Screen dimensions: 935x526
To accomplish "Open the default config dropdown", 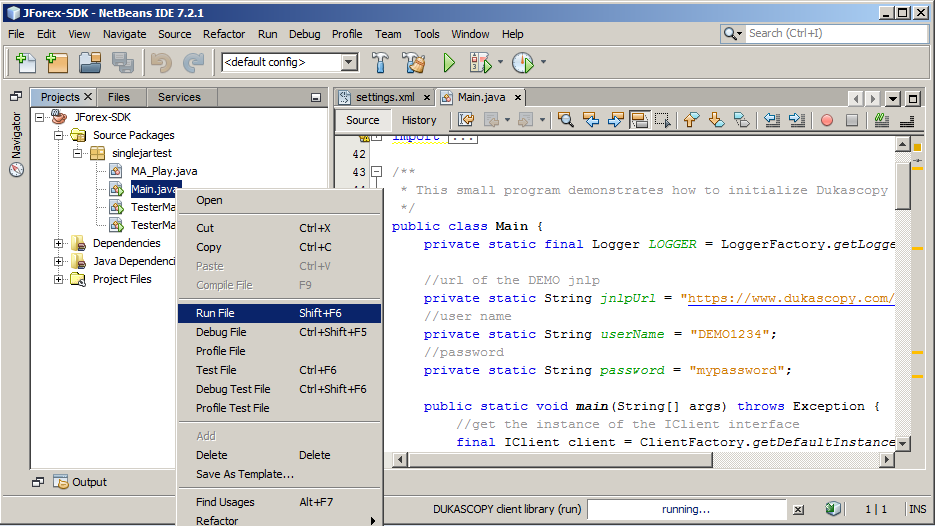I will click(349, 62).
